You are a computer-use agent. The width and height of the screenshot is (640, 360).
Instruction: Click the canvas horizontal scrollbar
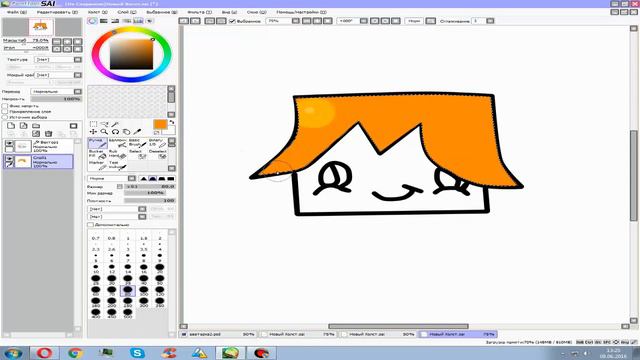click(398, 327)
